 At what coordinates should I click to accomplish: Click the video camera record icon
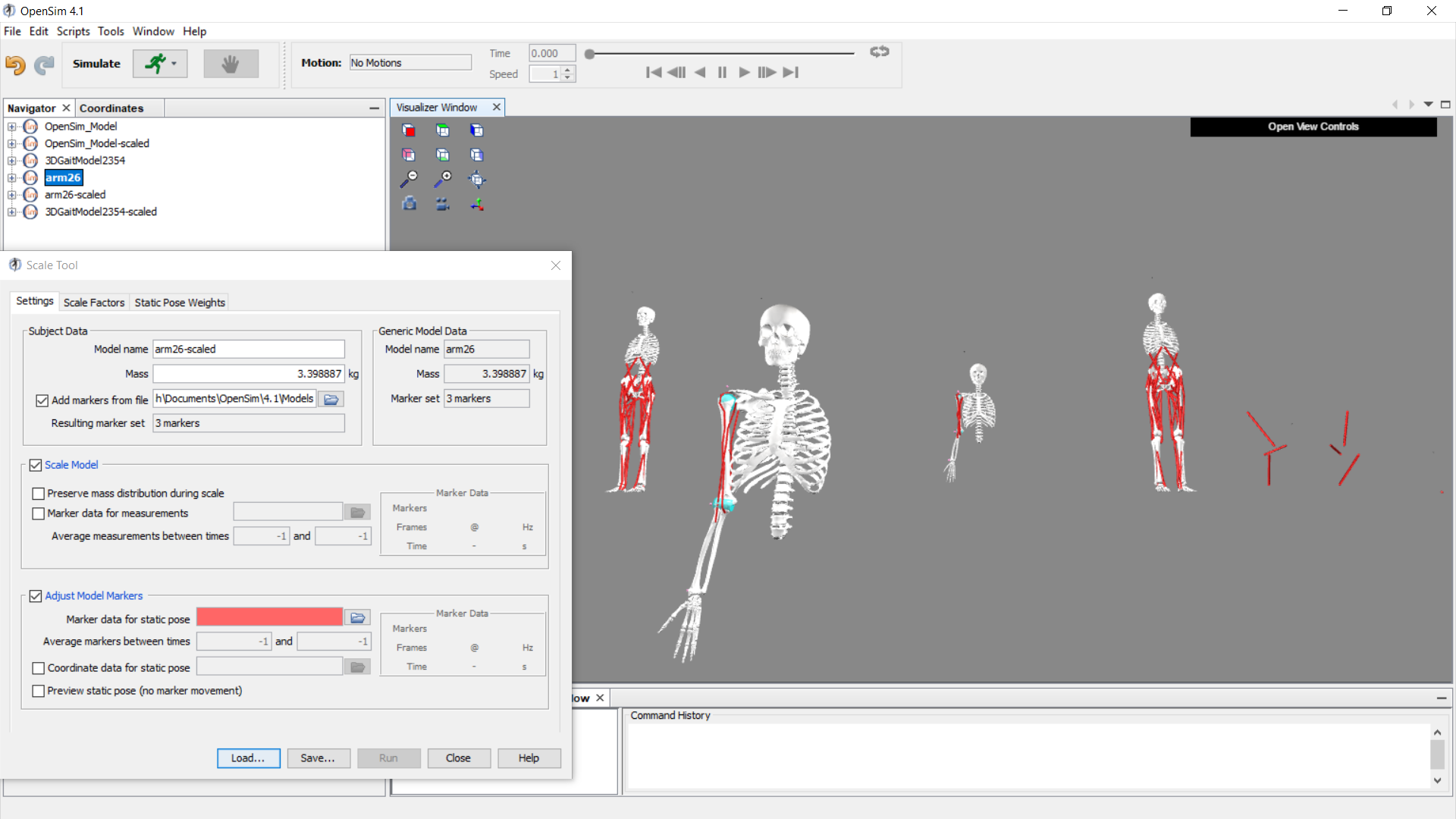(443, 204)
